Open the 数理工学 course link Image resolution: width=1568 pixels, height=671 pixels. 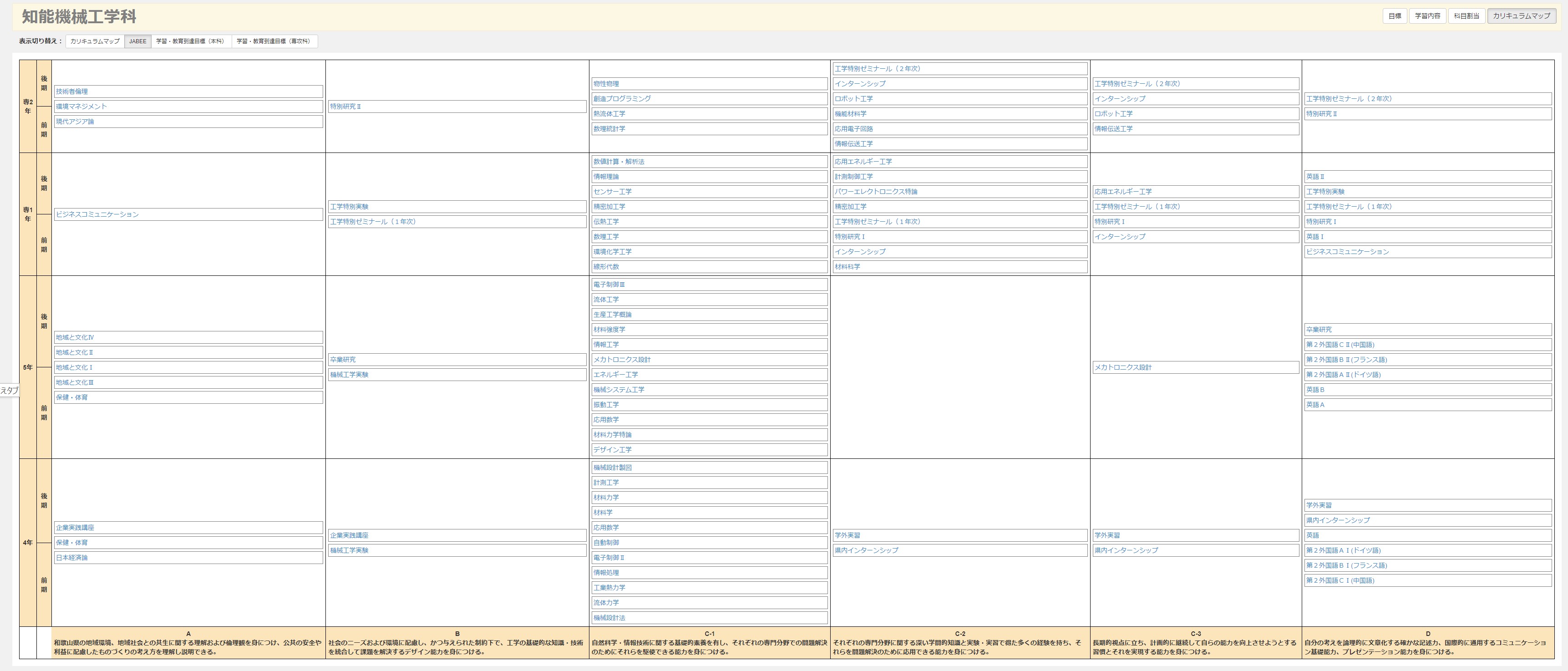tap(606, 237)
